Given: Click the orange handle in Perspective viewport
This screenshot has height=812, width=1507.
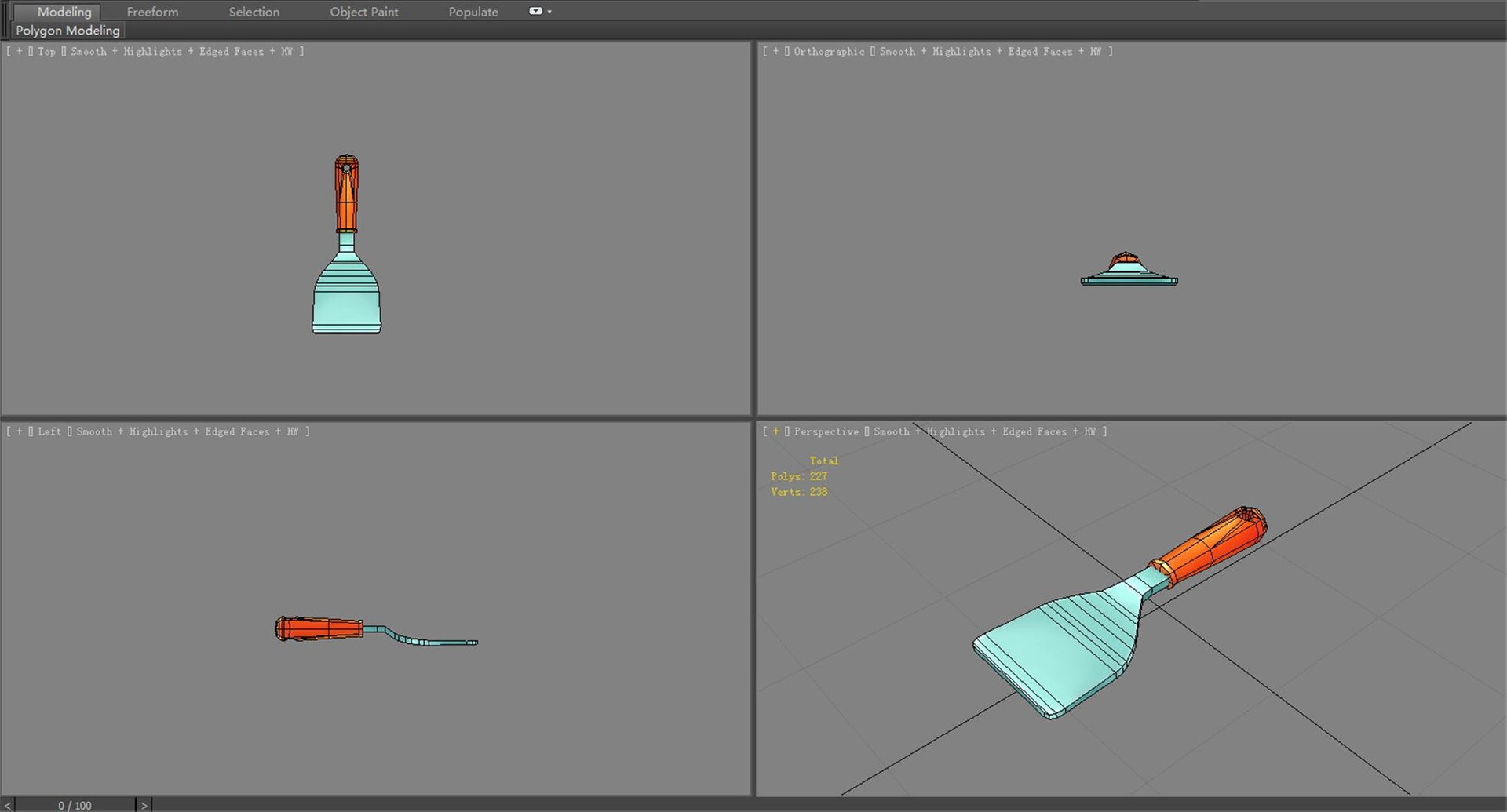Looking at the screenshot, I should click(x=1209, y=547).
